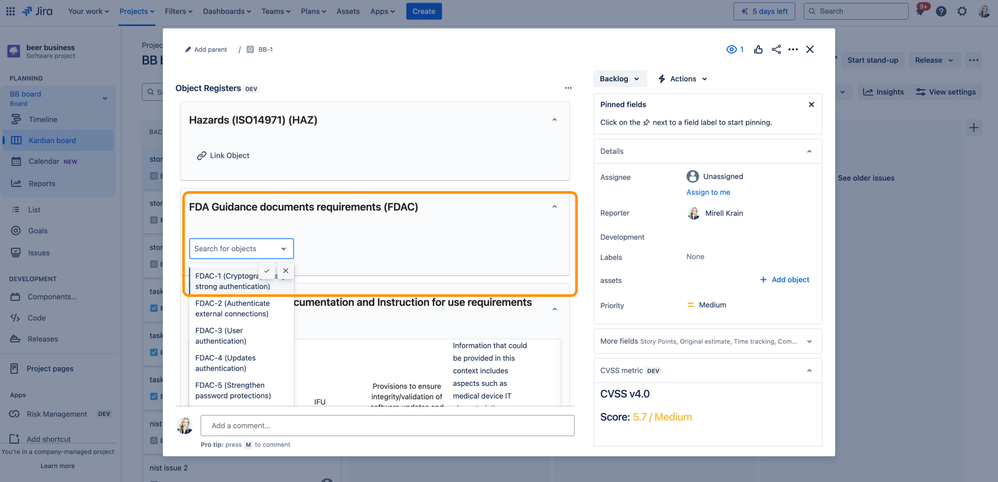Click Add parent
This screenshot has width=998, height=482.
point(206,50)
